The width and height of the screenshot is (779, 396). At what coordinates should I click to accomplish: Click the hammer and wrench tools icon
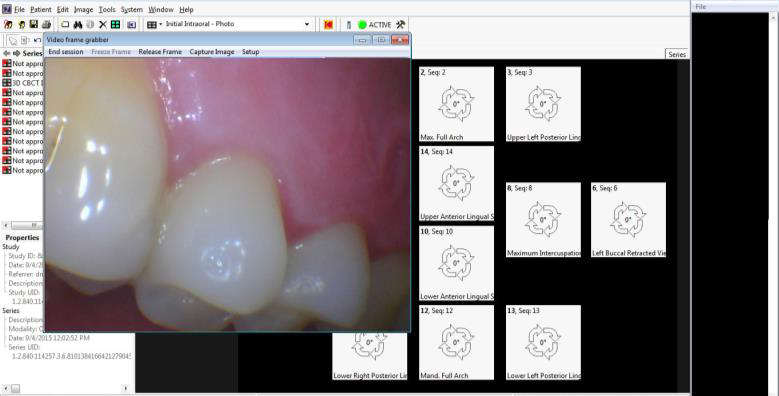pos(400,24)
